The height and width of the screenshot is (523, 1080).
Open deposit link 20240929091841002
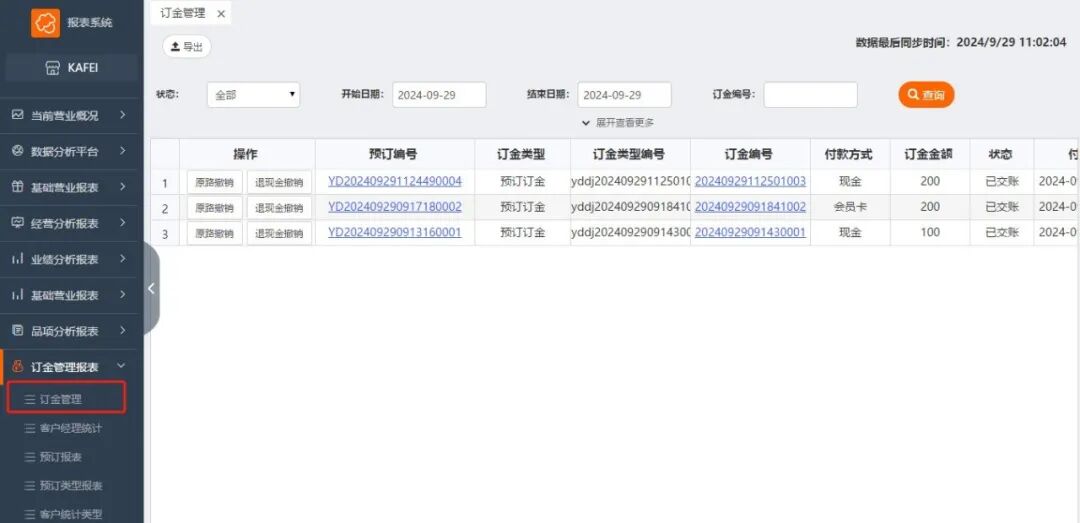click(750, 207)
